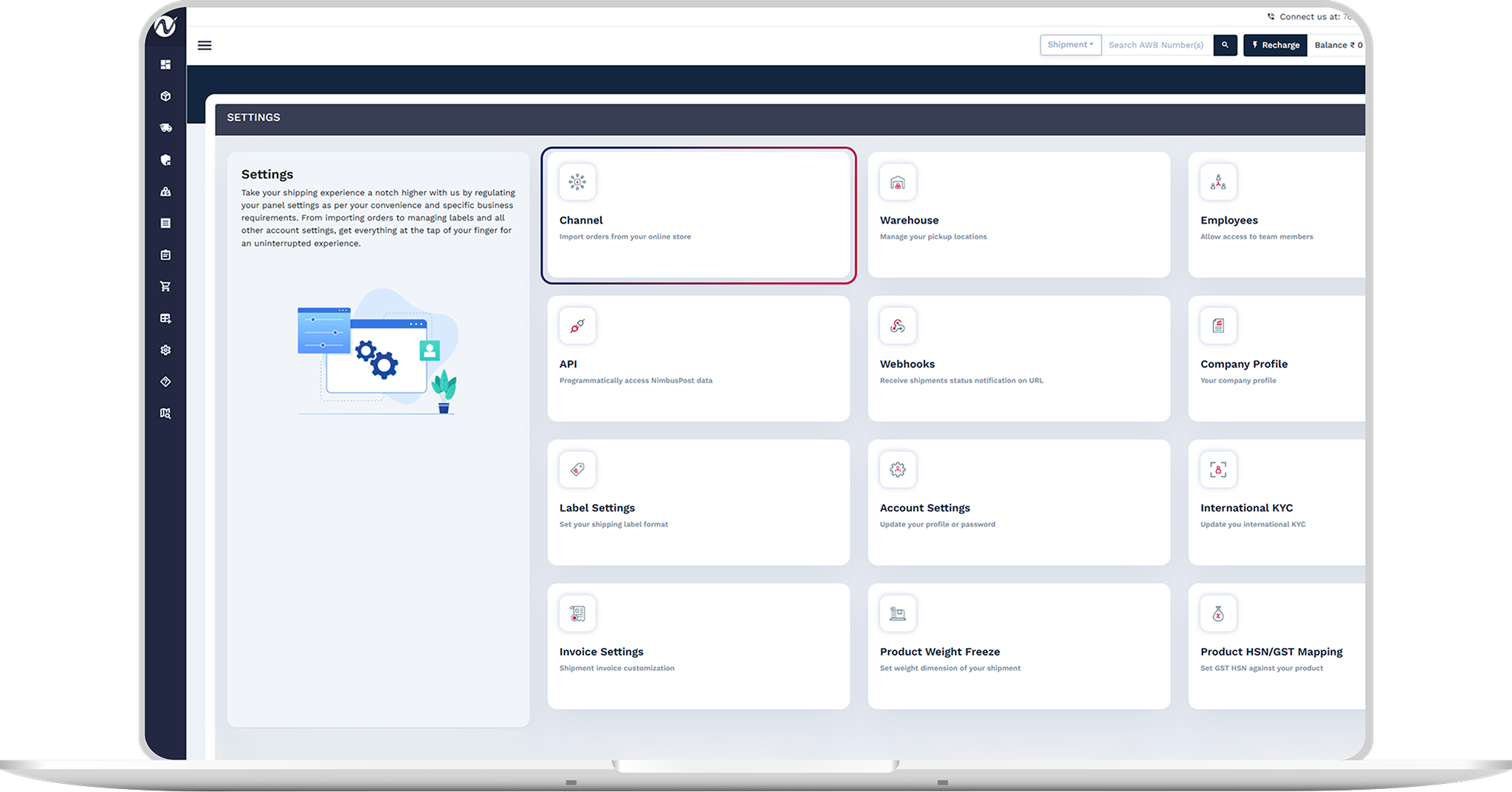Click the package box sidebar icon
This screenshot has width=1512, height=792.
click(165, 97)
